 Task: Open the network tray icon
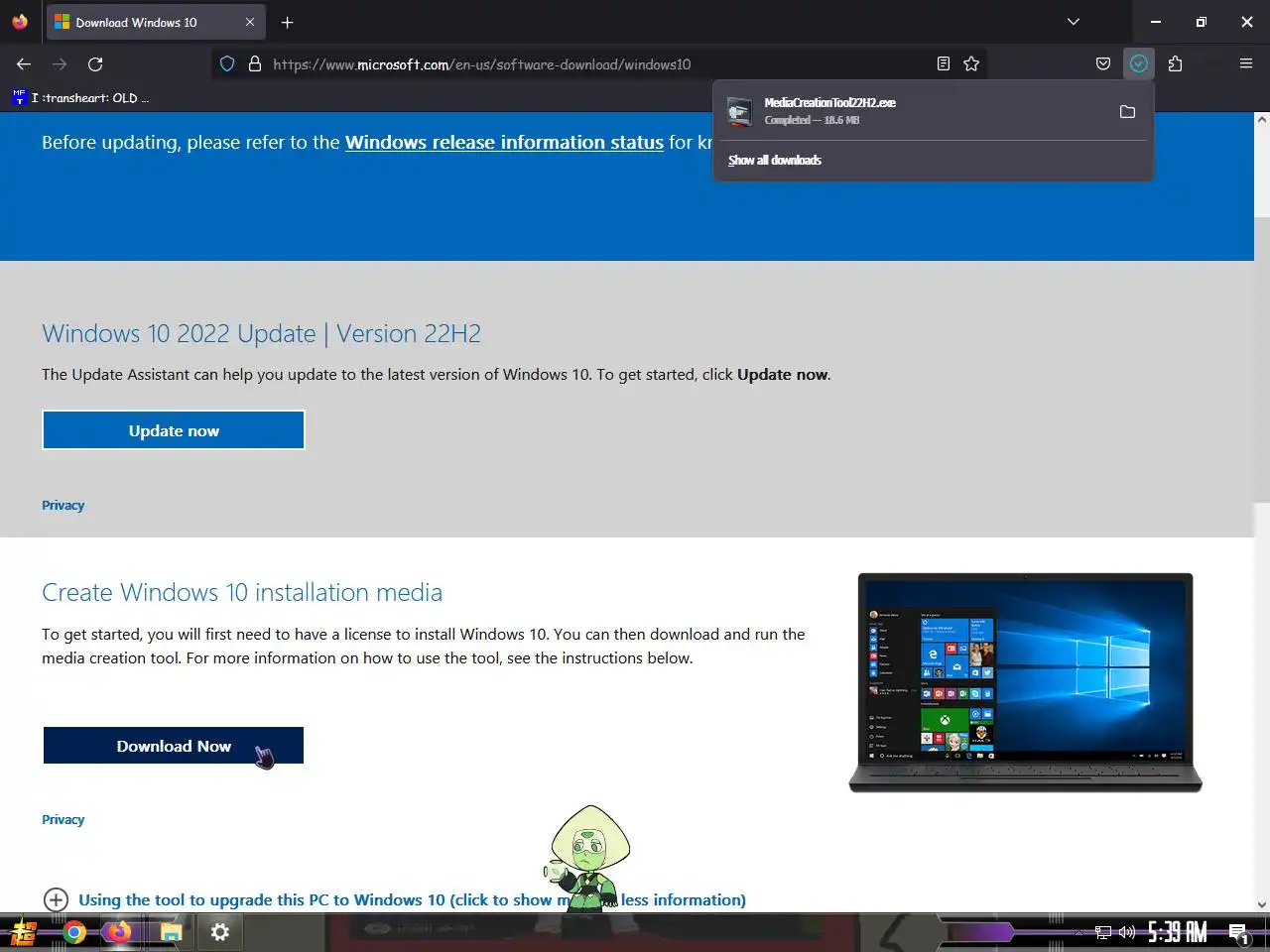1102,932
